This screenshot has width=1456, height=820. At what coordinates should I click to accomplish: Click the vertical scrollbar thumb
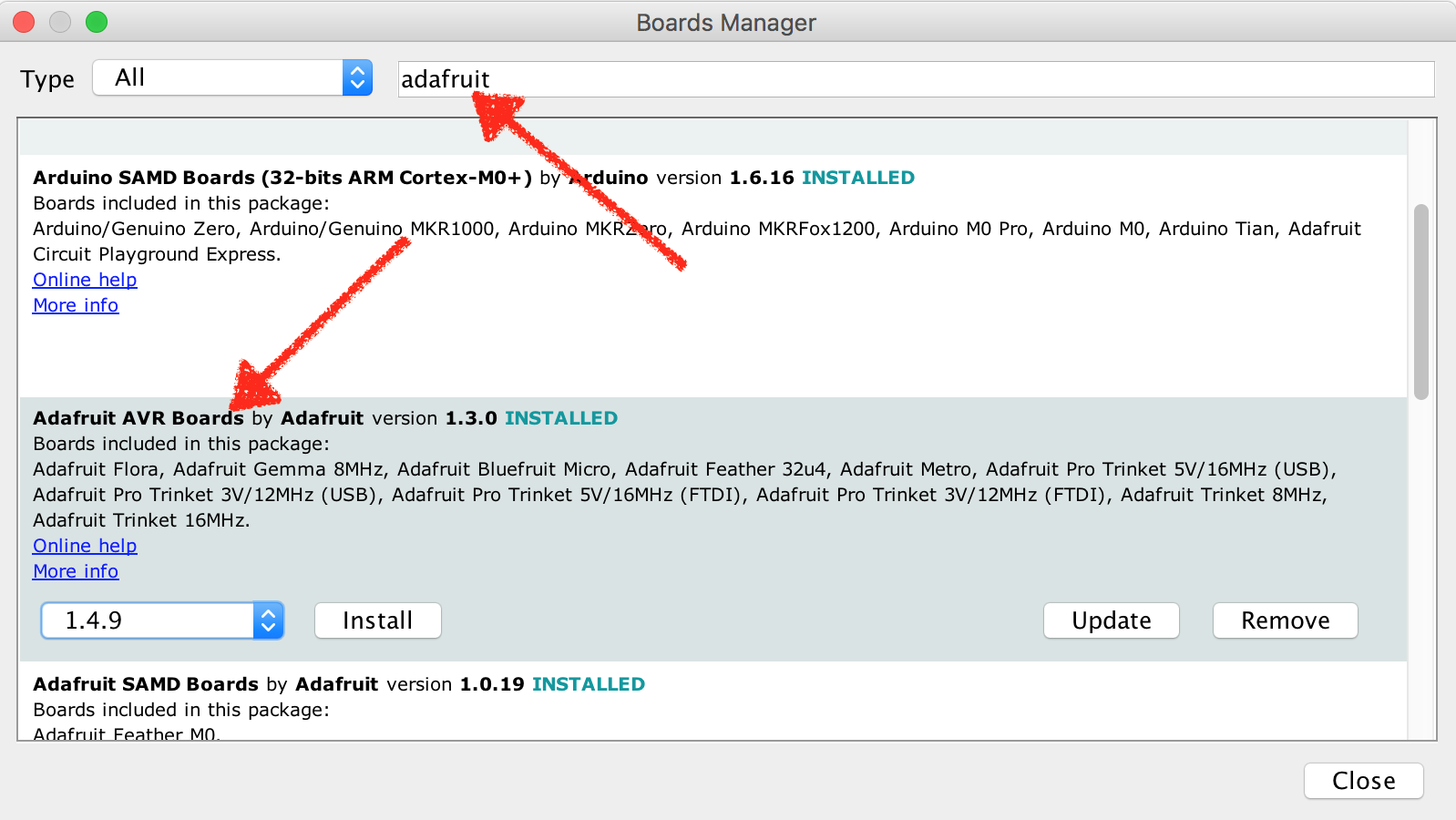coord(1420,302)
